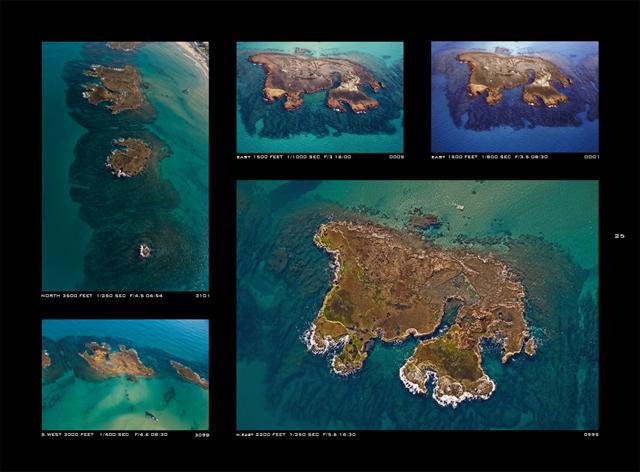Select the tall three-islands aerial photo
Screen dimensions: 640x472
125,166
